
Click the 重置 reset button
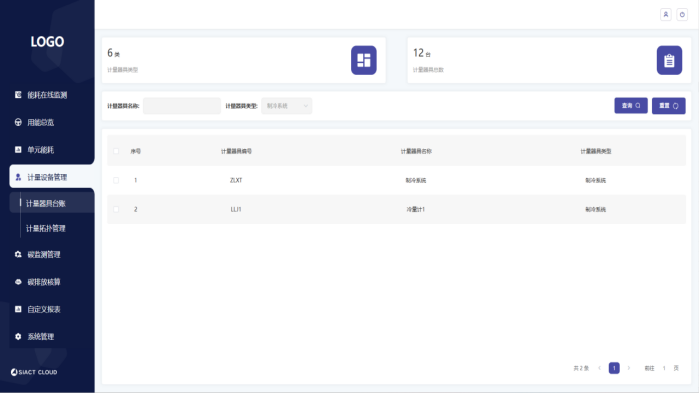point(669,106)
